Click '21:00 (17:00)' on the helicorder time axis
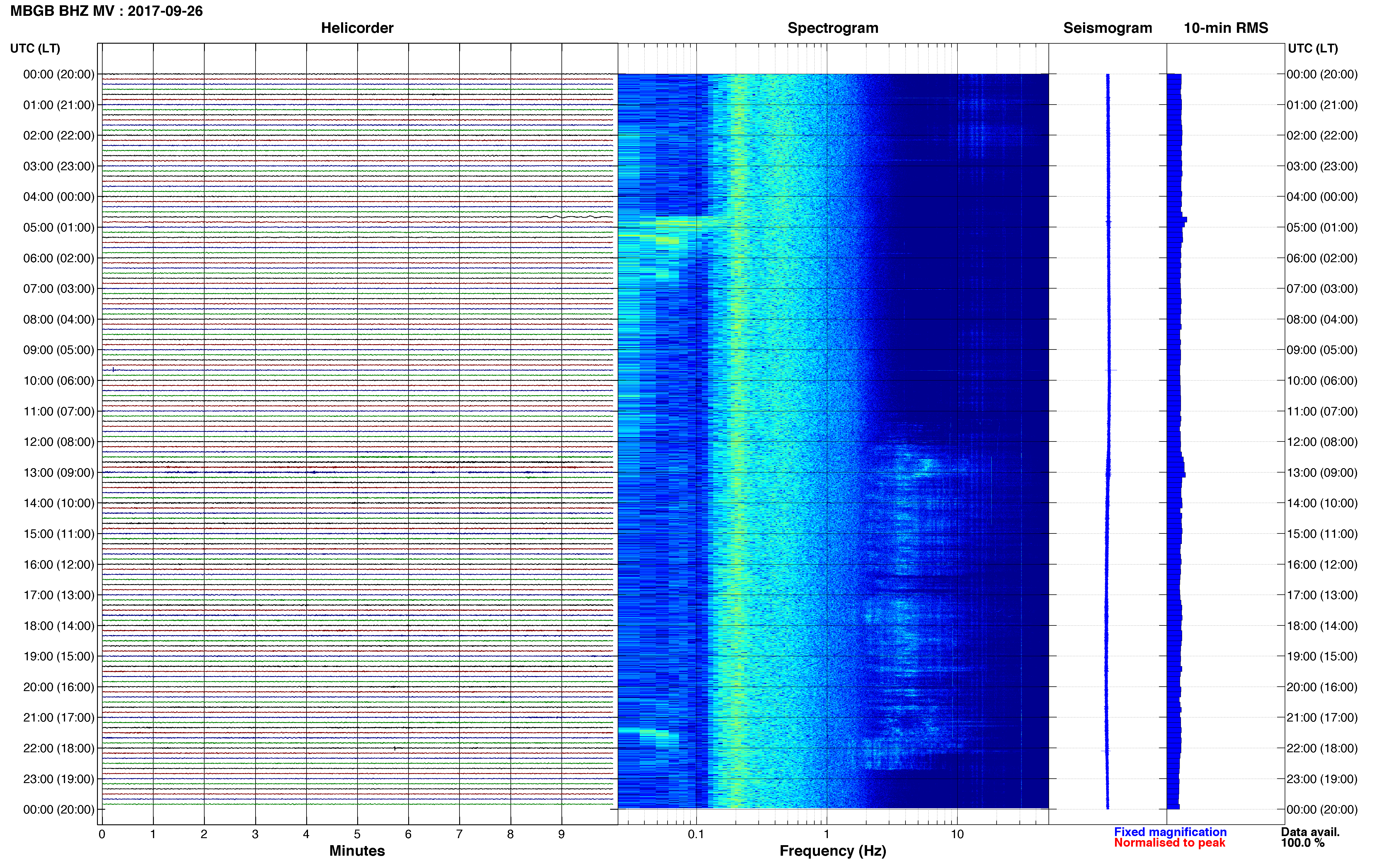 pyautogui.click(x=59, y=718)
